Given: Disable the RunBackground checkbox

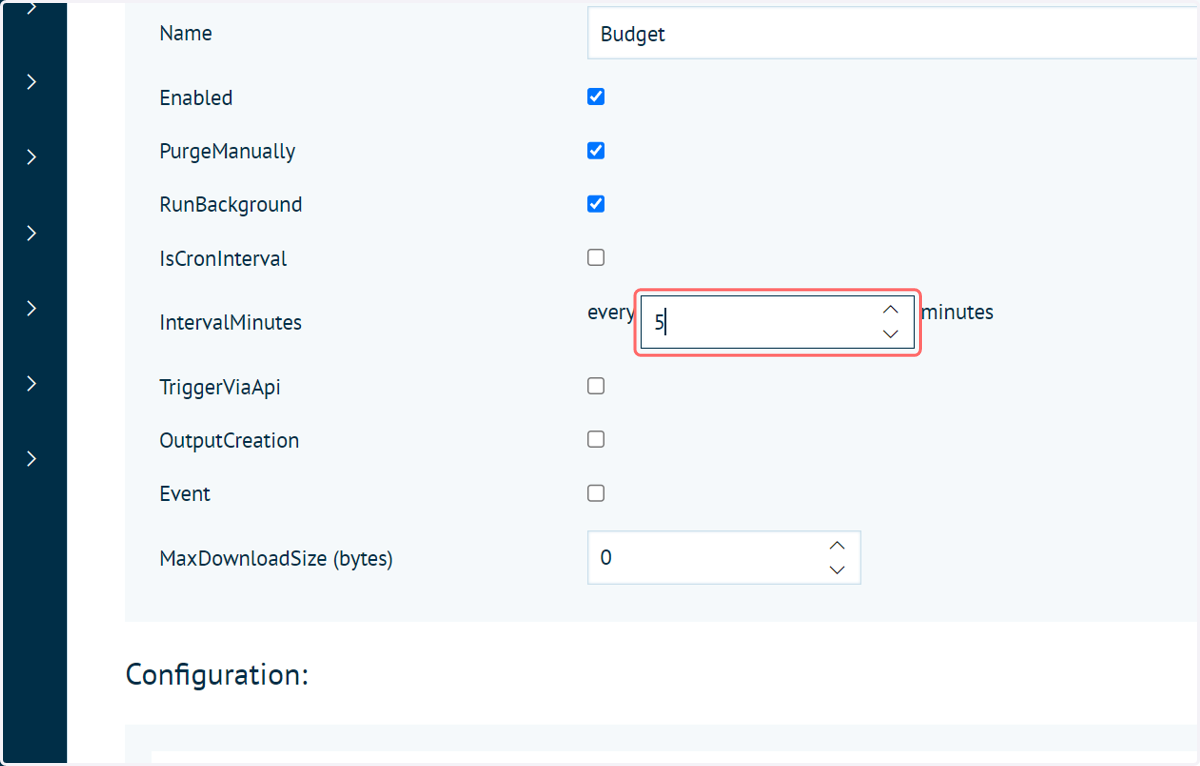Looking at the screenshot, I should click(x=596, y=204).
